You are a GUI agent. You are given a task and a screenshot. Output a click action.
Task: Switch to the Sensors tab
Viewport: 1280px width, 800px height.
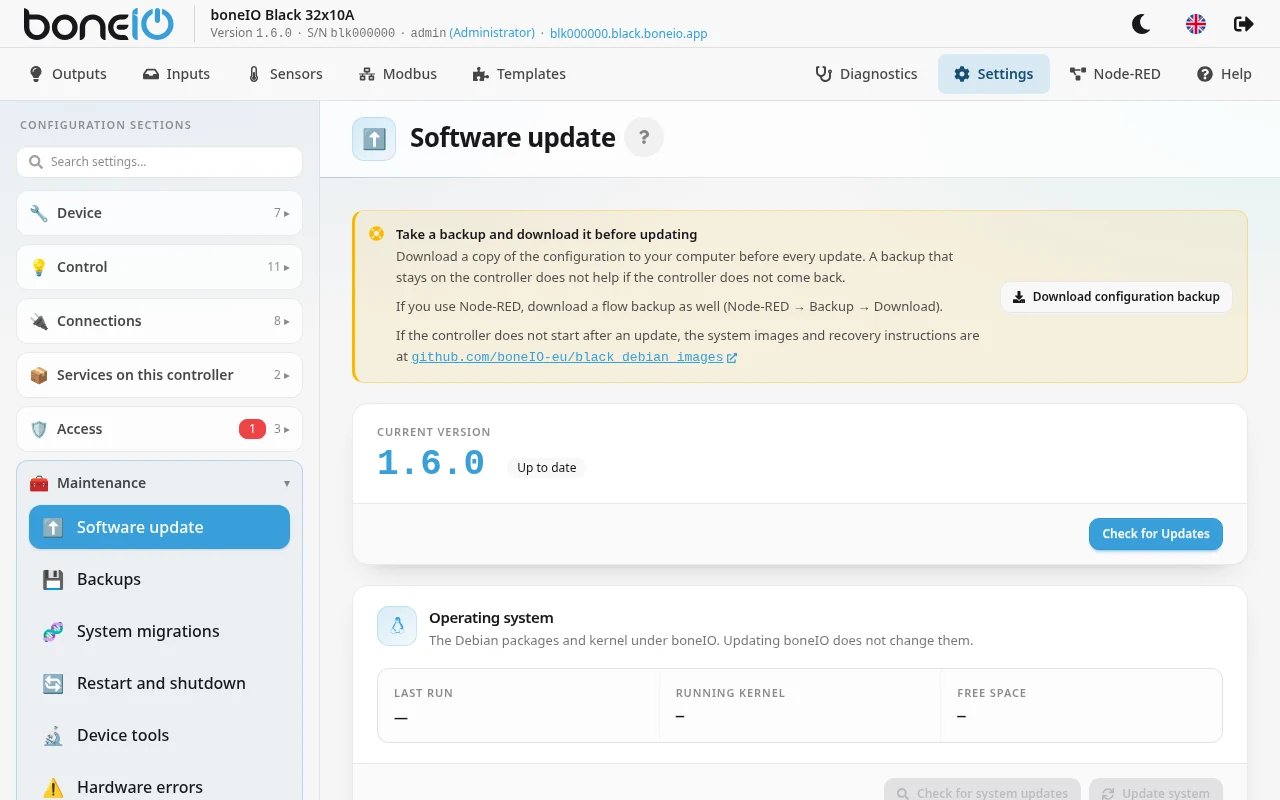pos(285,74)
